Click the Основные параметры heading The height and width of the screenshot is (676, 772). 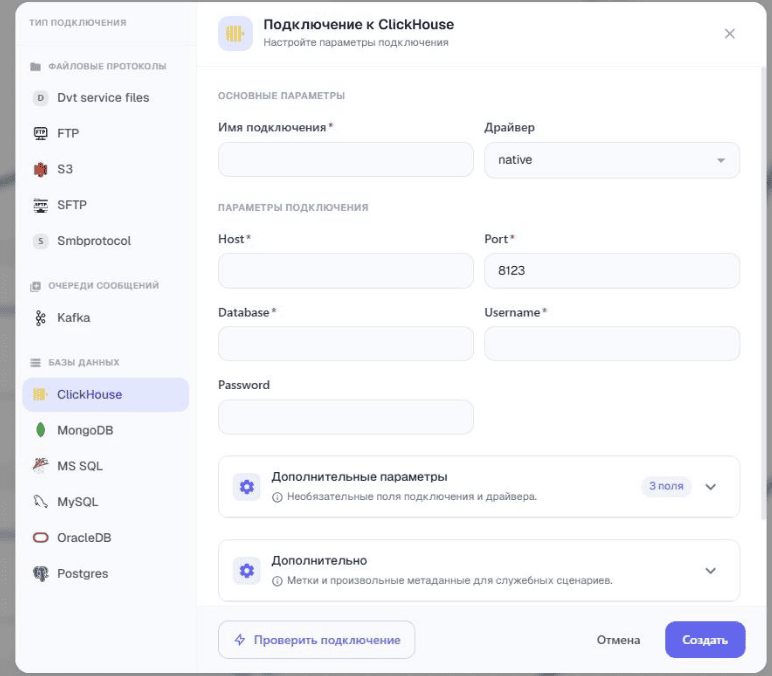pos(282,96)
